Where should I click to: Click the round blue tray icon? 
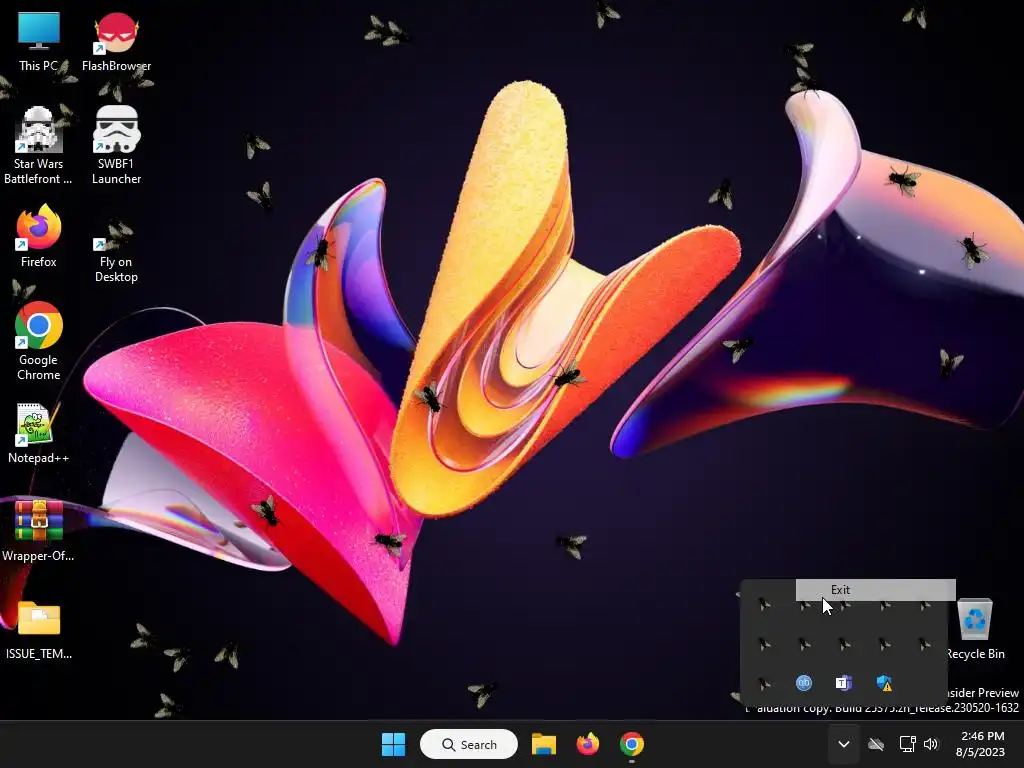pyautogui.click(x=804, y=683)
